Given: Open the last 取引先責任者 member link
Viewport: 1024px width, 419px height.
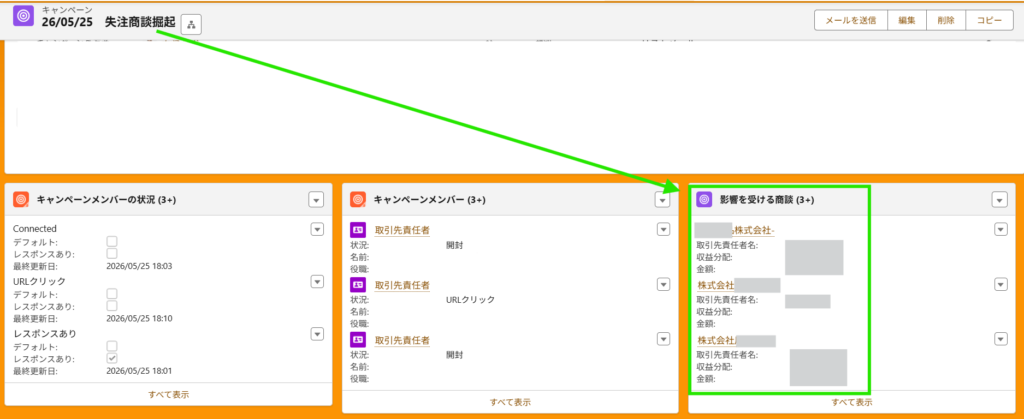Looking at the screenshot, I should point(402,339).
